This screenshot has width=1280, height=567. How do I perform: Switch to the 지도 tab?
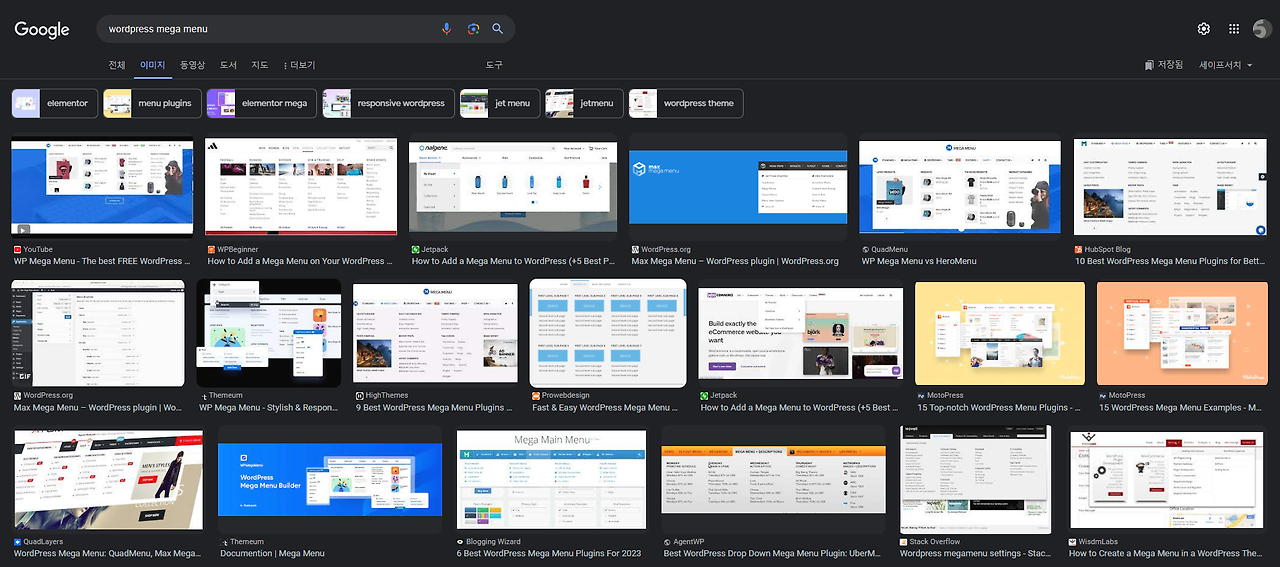pyautogui.click(x=260, y=65)
